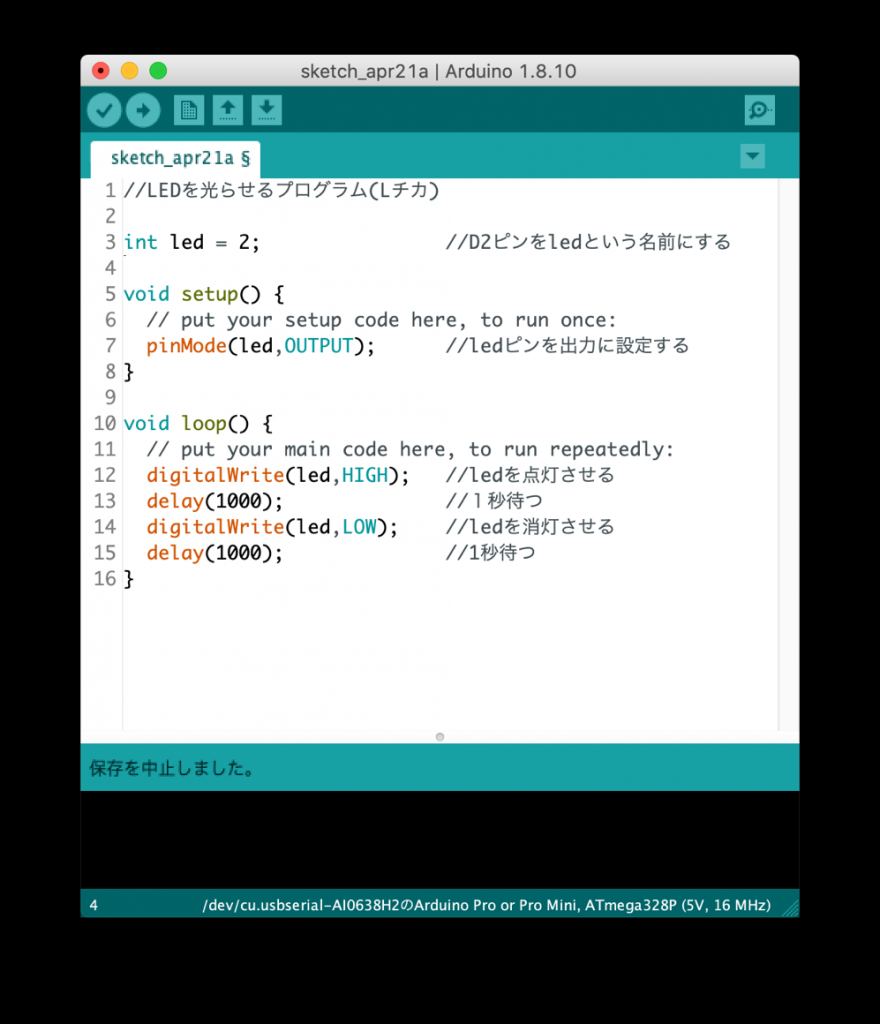This screenshot has height=1024, width=880.
Task: Click the line number indicator '4' in footer
Action: point(93,905)
